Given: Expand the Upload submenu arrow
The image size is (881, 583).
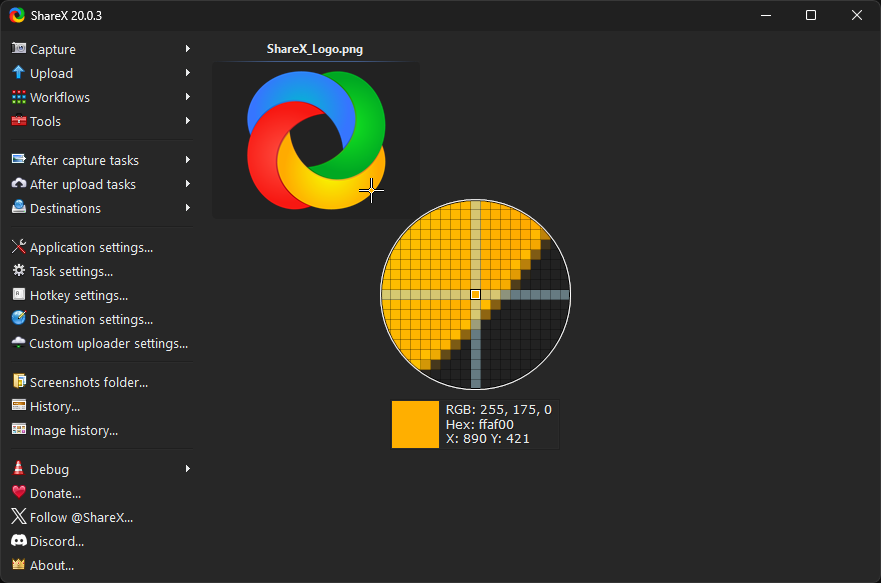Looking at the screenshot, I should click(x=188, y=73).
